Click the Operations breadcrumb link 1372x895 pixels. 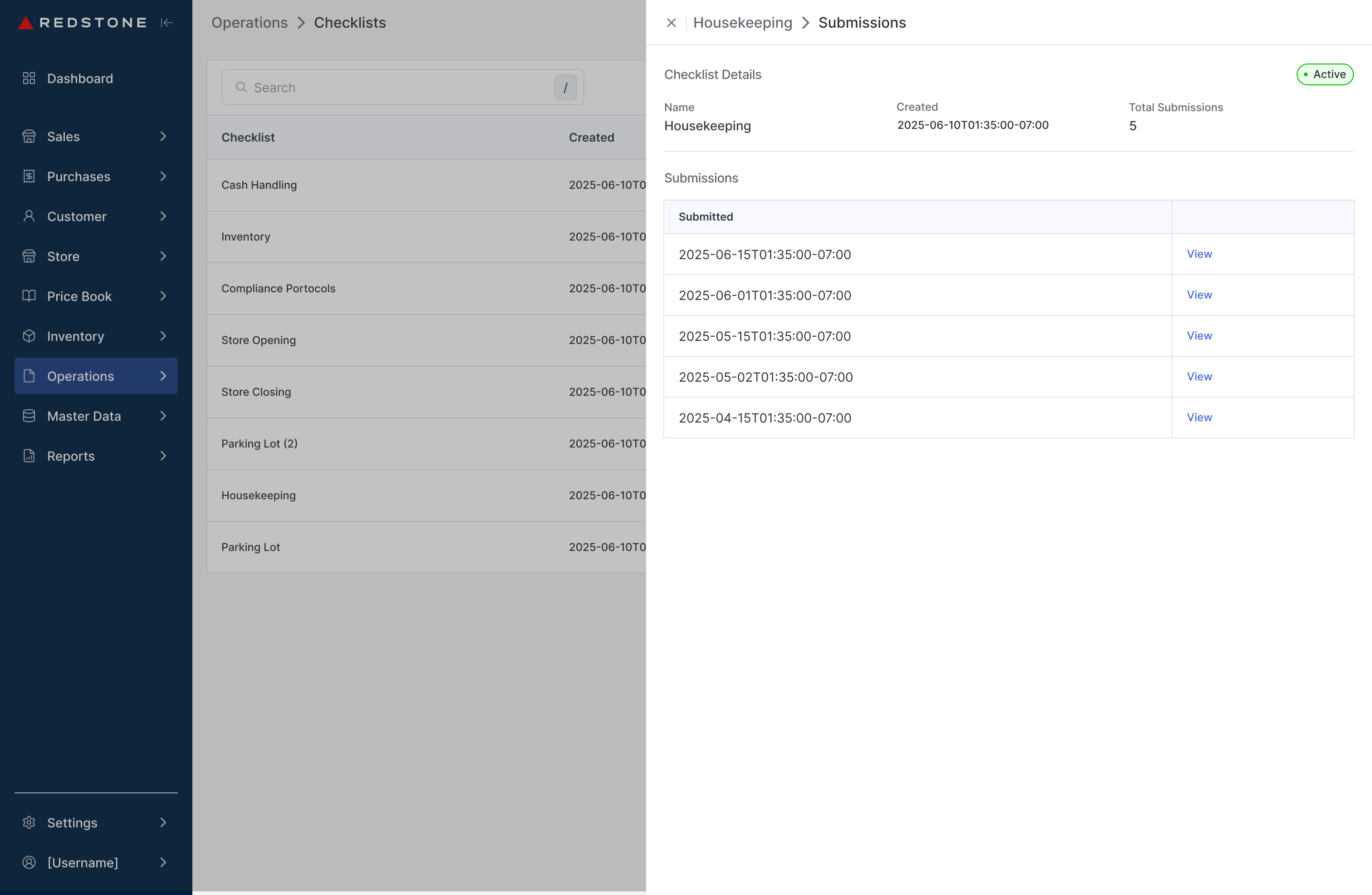[249, 23]
